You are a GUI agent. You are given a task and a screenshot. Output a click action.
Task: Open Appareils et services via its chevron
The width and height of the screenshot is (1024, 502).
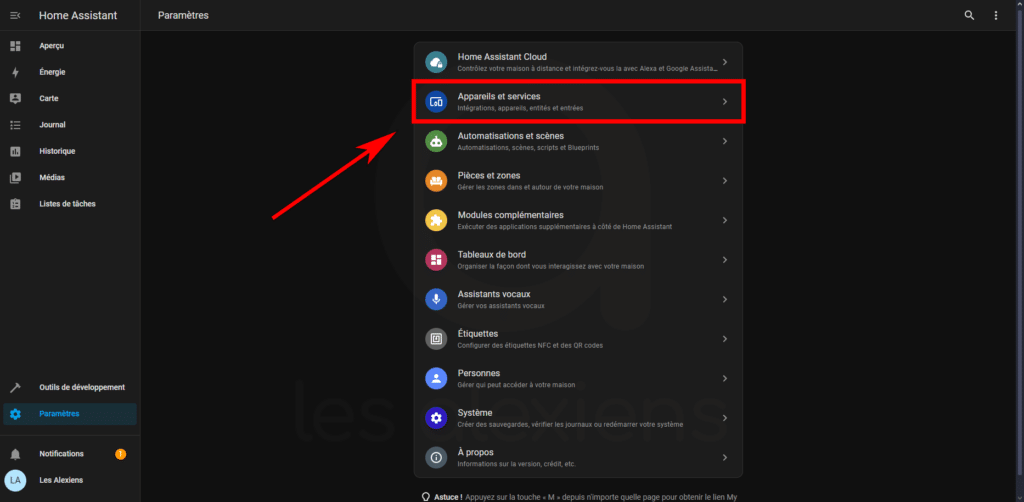point(725,102)
